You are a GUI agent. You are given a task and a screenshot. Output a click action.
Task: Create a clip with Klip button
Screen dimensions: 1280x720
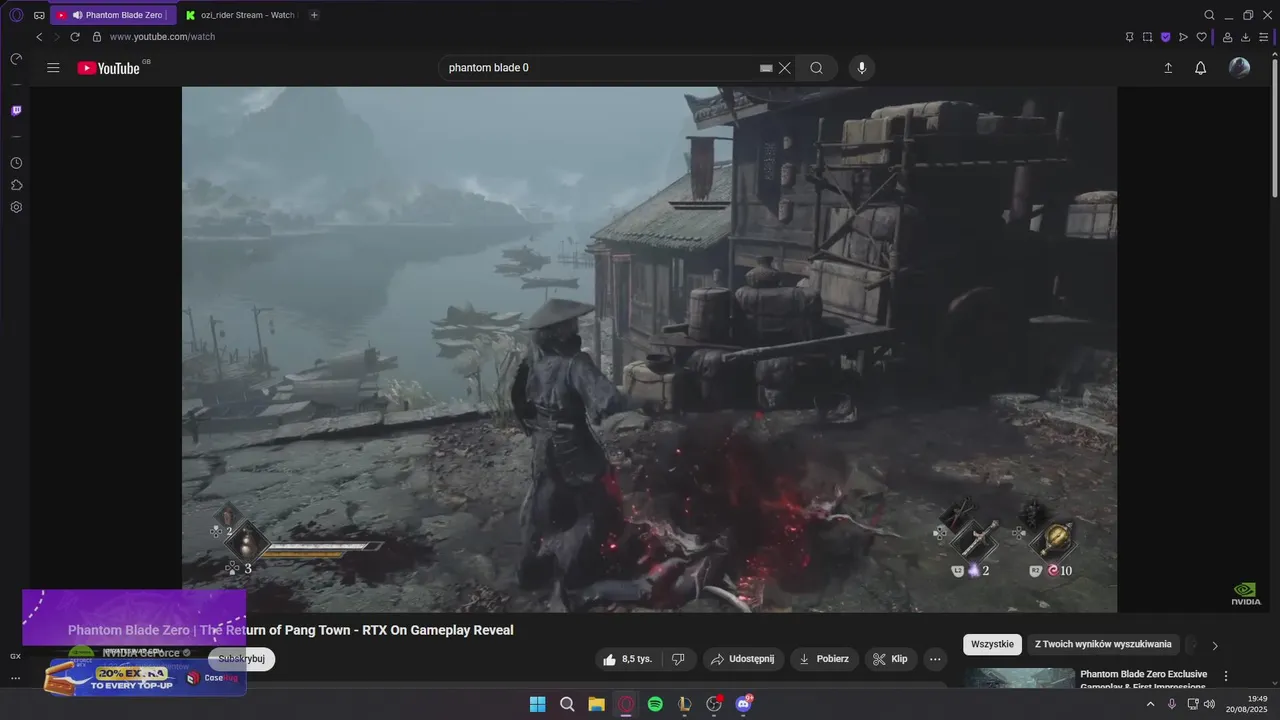pyautogui.click(x=891, y=659)
